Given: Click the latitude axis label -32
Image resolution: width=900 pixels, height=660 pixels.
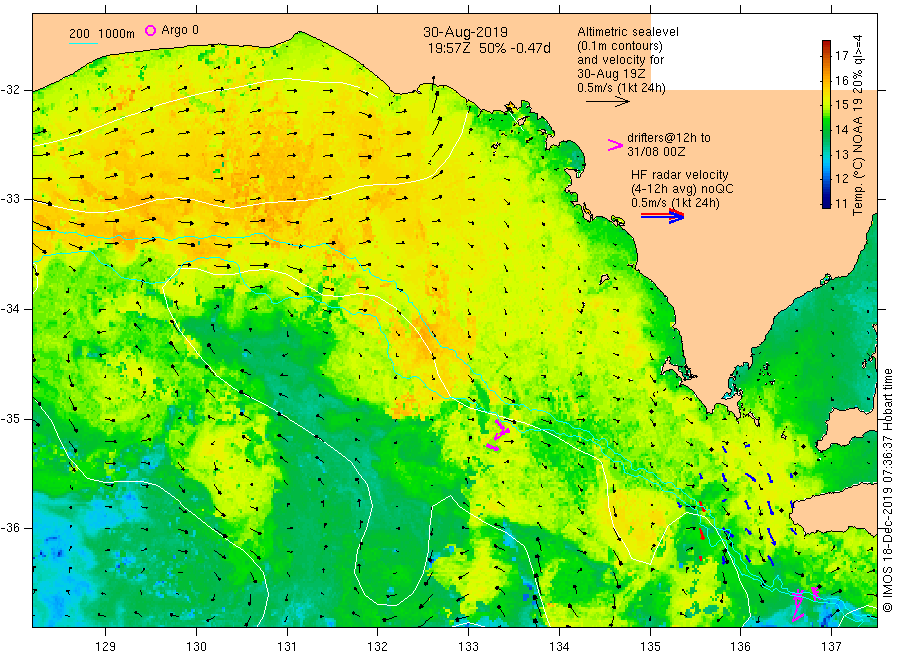Looking at the screenshot, I should pos(11,90).
